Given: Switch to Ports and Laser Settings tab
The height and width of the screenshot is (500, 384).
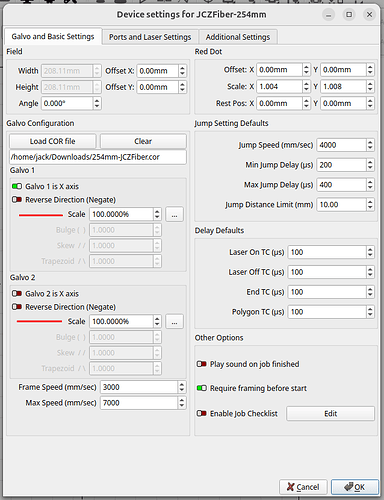Looking at the screenshot, I should [x=150, y=37].
